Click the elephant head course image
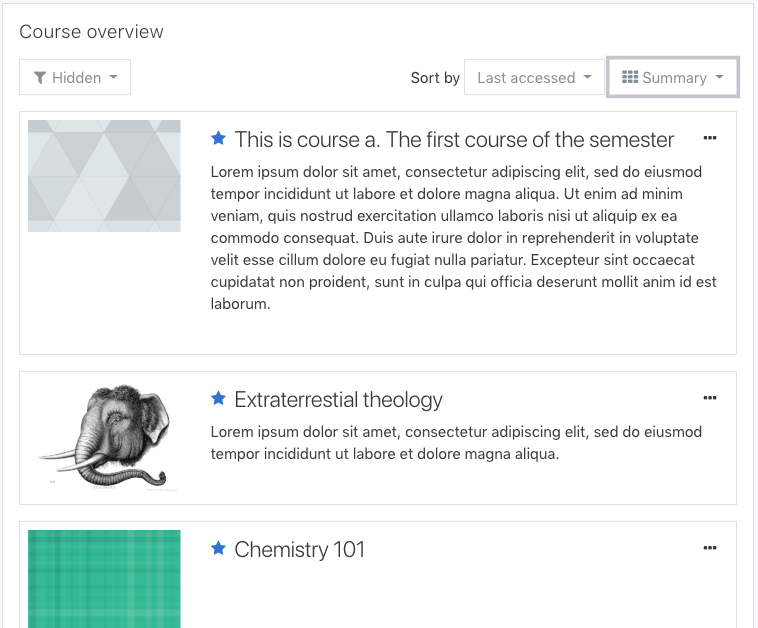This screenshot has width=758, height=628. click(x=104, y=437)
